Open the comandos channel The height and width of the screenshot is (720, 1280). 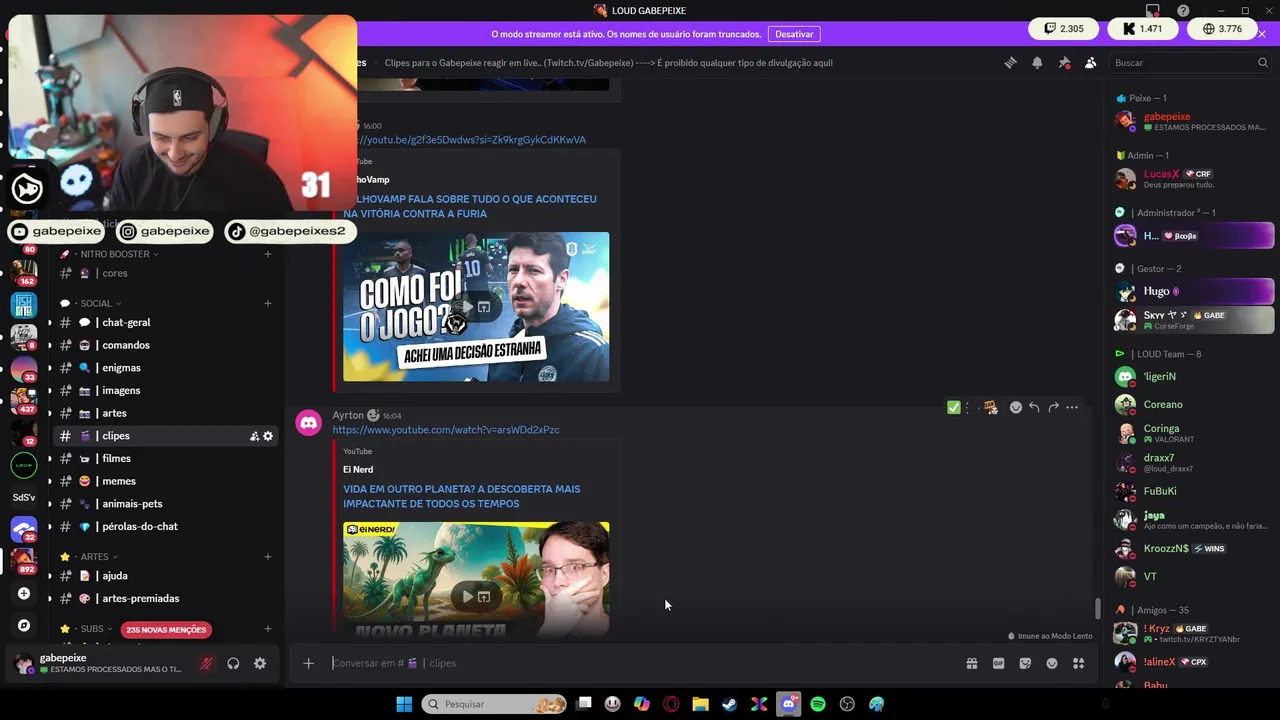[165, 345]
